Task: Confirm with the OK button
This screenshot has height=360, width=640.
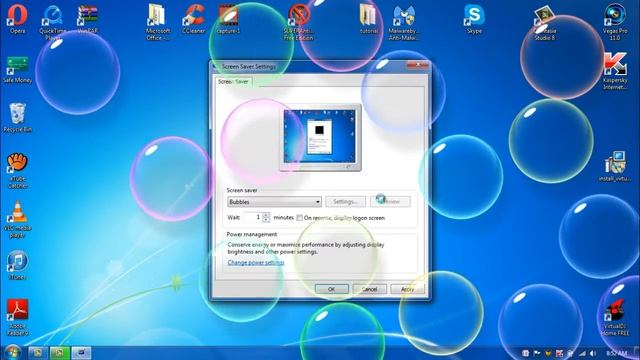Action: [x=331, y=289]
